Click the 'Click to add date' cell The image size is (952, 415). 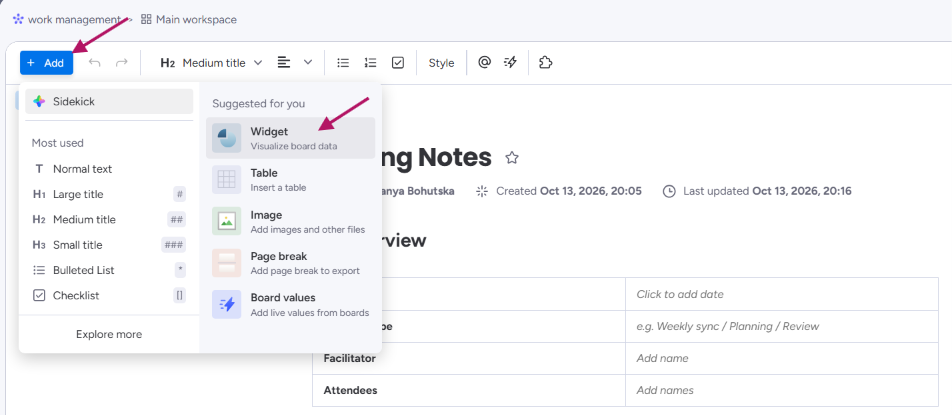pos(782,294)
